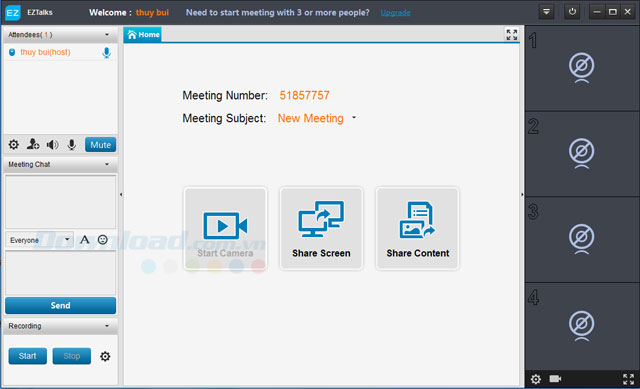Toggle the microphone icon beside Mute button
Screen dimensions: 640x389
tap(72, 144)
